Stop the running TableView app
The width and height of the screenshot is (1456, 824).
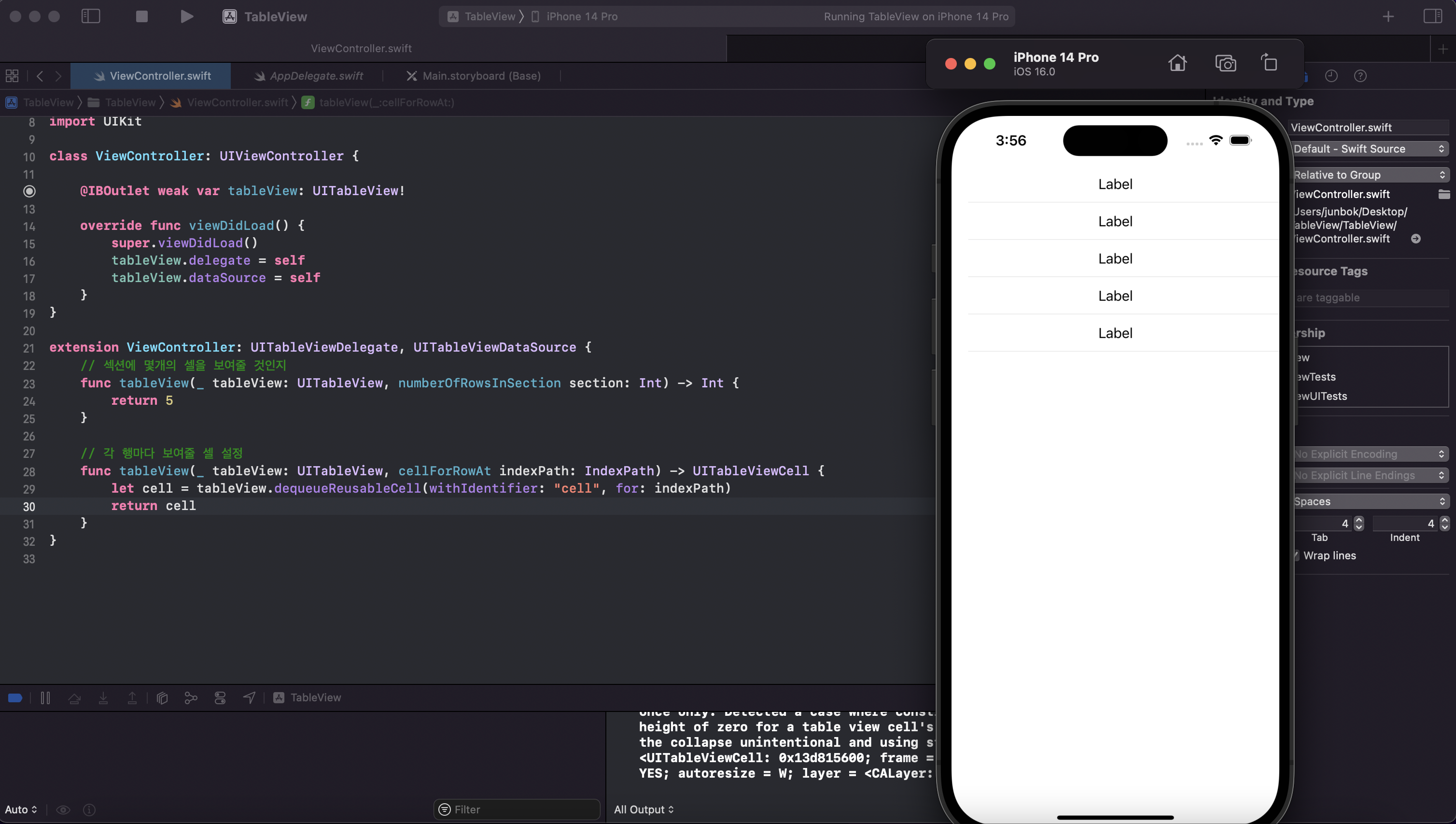point(141,16)
